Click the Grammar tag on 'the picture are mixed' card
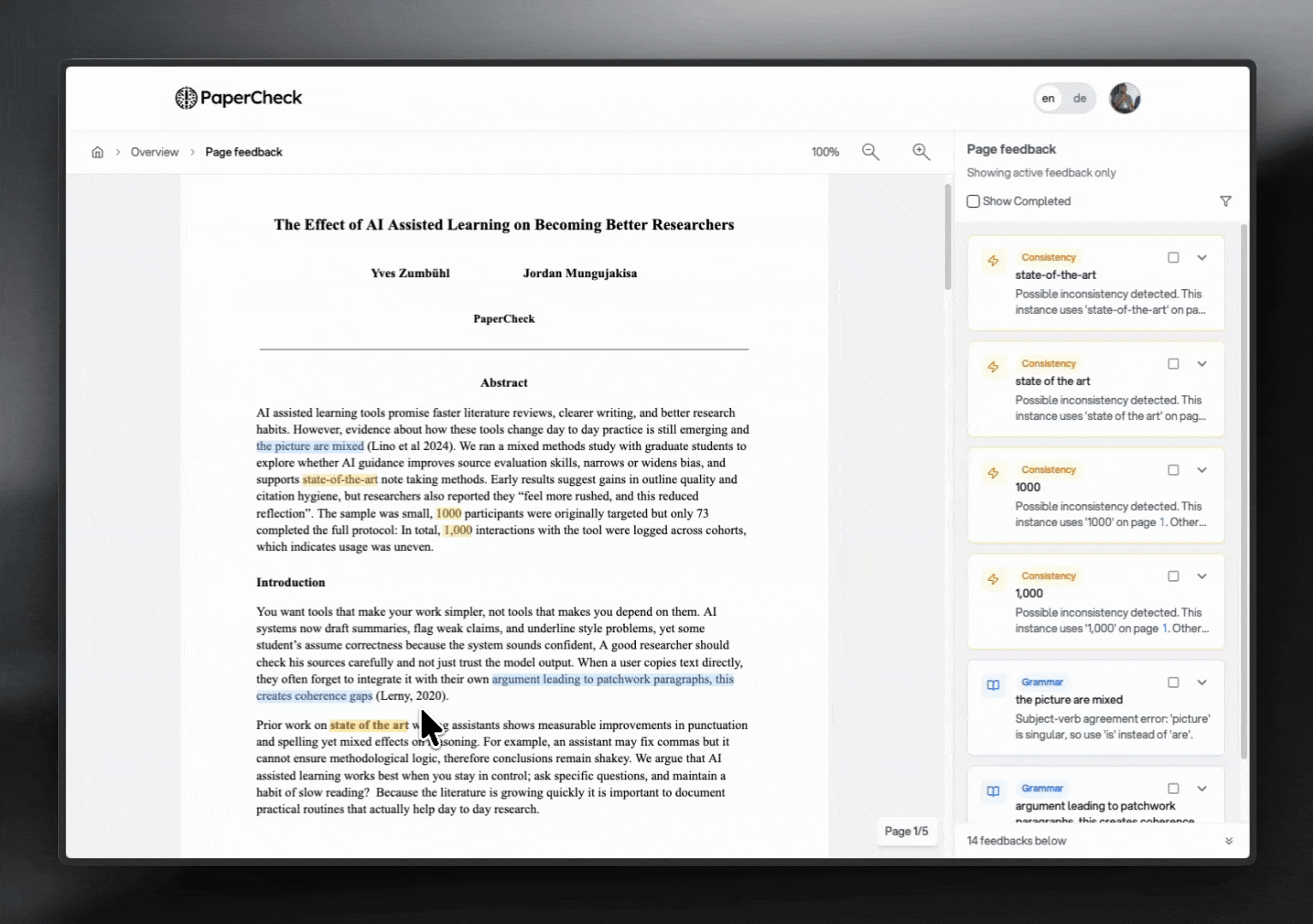The height and width of the screenshot is (924, 1313). 1042,682
